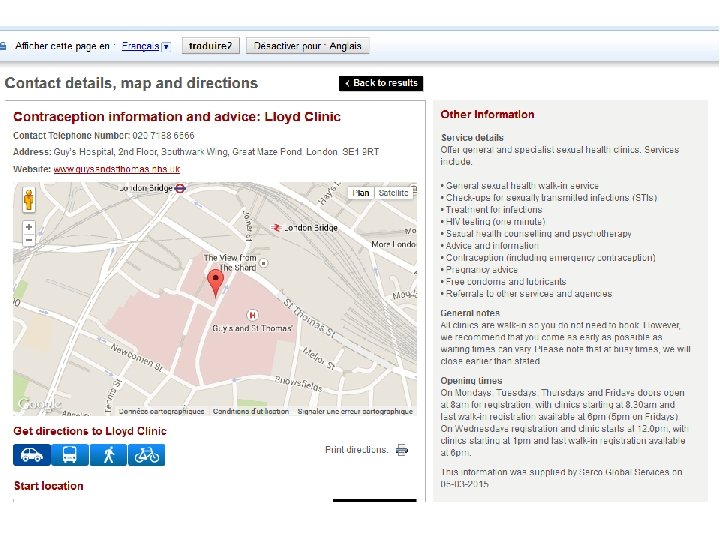The height and width of the screenshot is (540, 720).
Task: Click the Contact Telephone Number line
Action: pos(104,135)
